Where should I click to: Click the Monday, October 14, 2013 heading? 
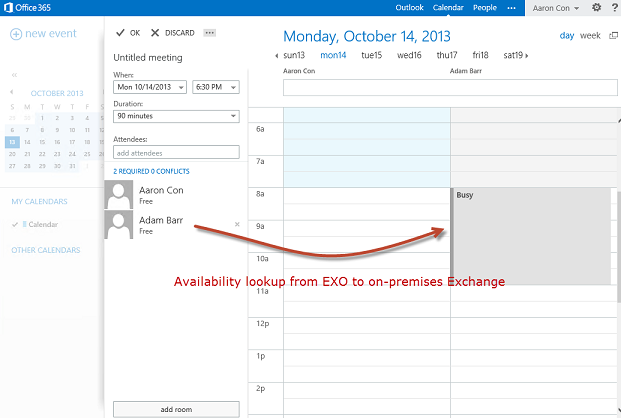[x=367, y=36]
